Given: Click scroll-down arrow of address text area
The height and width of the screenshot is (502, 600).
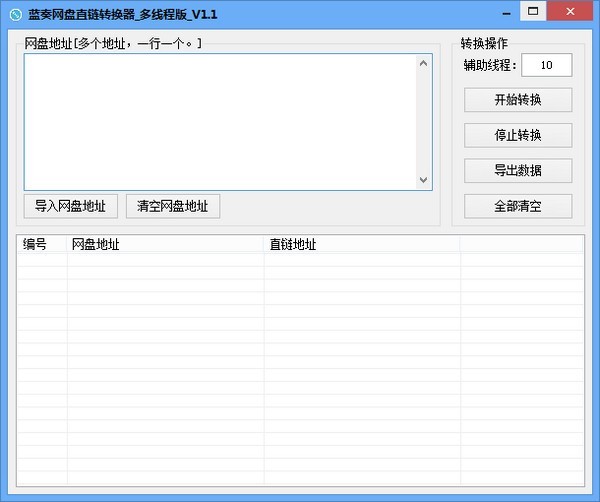Looking at the screenshot, I should pos(423,180).
